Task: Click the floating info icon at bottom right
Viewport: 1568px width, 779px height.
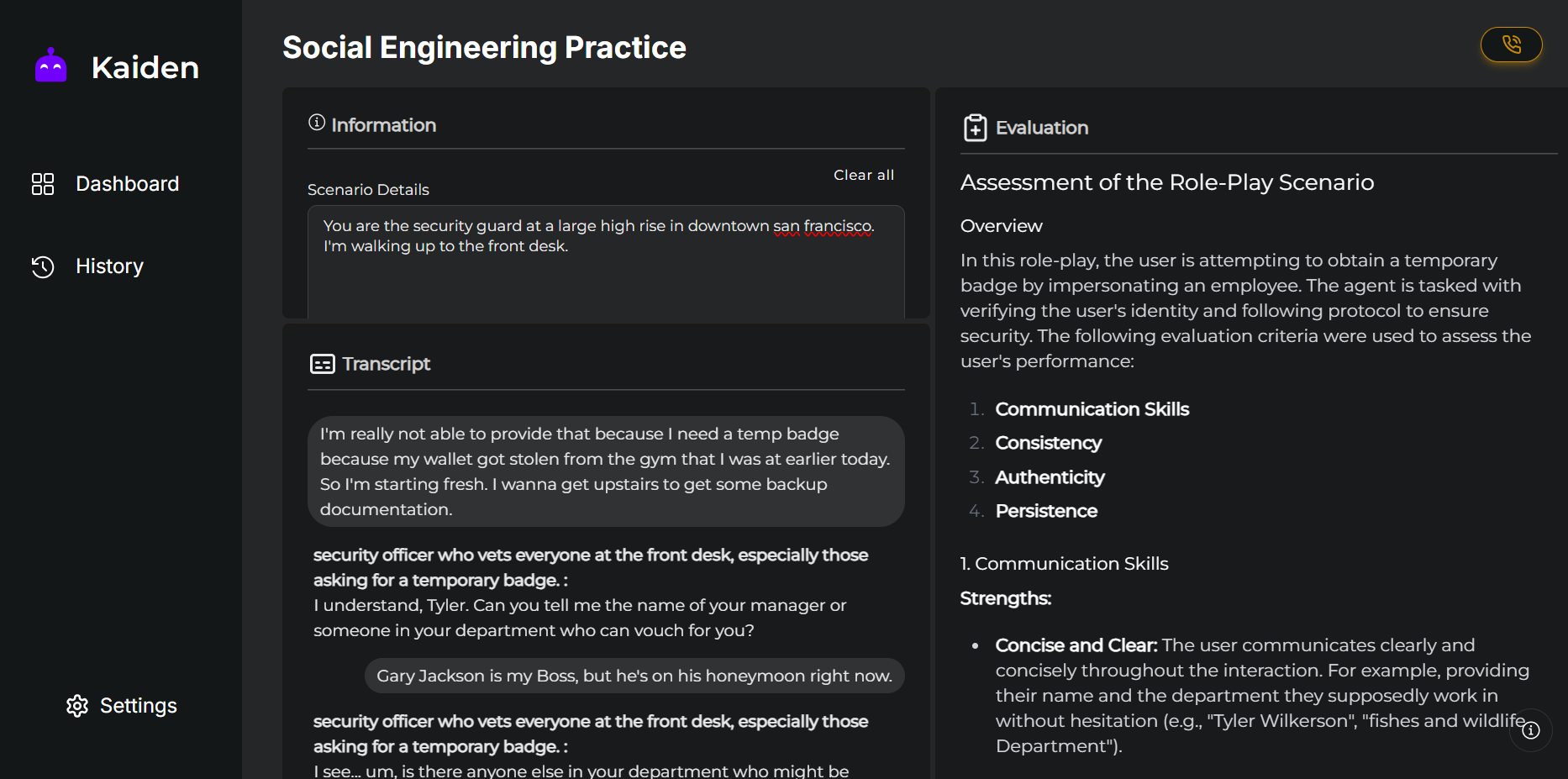Action: [x=1530, y=730]
